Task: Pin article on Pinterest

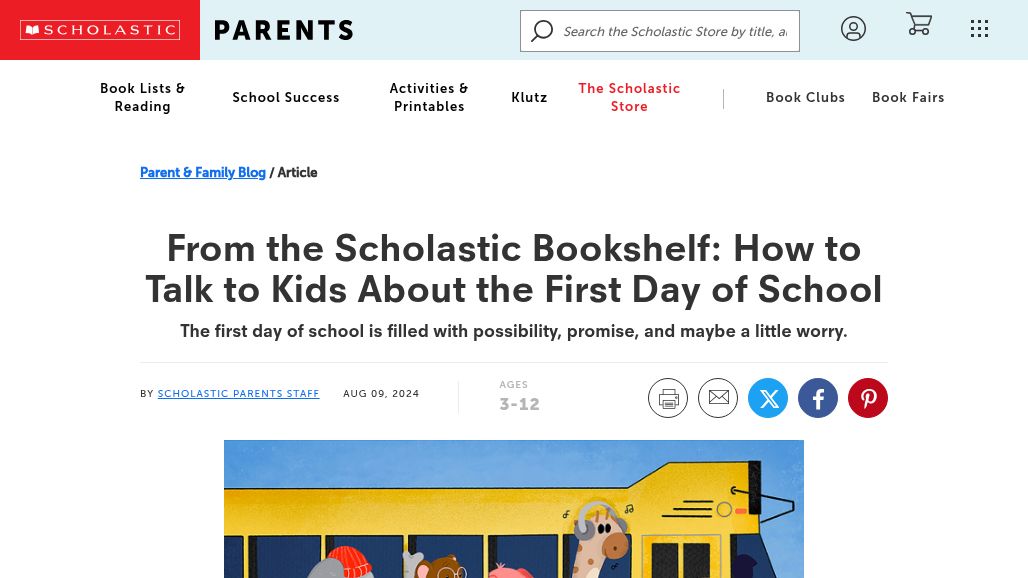Action: (x=868, y=398)
